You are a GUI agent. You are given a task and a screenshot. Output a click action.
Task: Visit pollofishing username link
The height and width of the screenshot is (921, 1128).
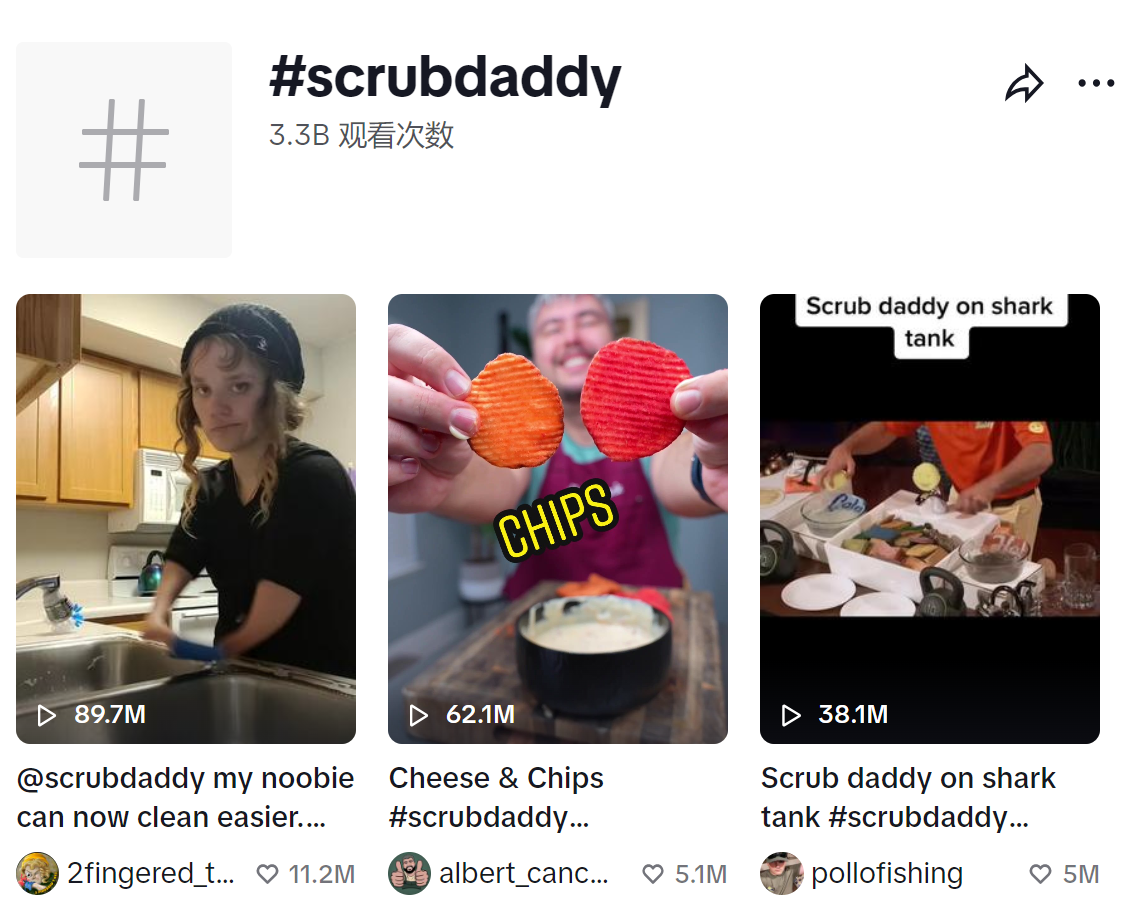(886, 874)
